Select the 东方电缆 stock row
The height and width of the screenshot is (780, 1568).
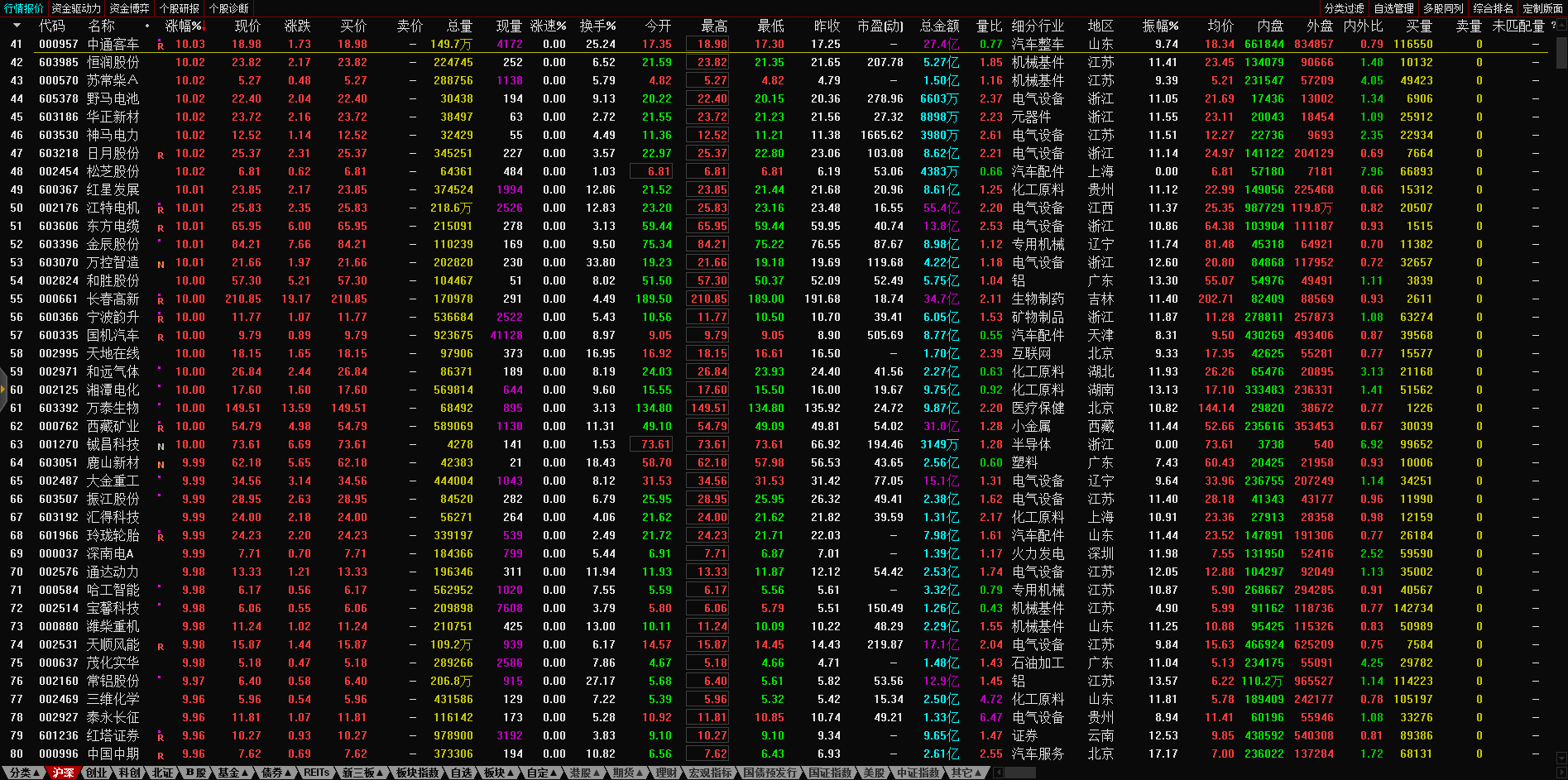[113, 226]
